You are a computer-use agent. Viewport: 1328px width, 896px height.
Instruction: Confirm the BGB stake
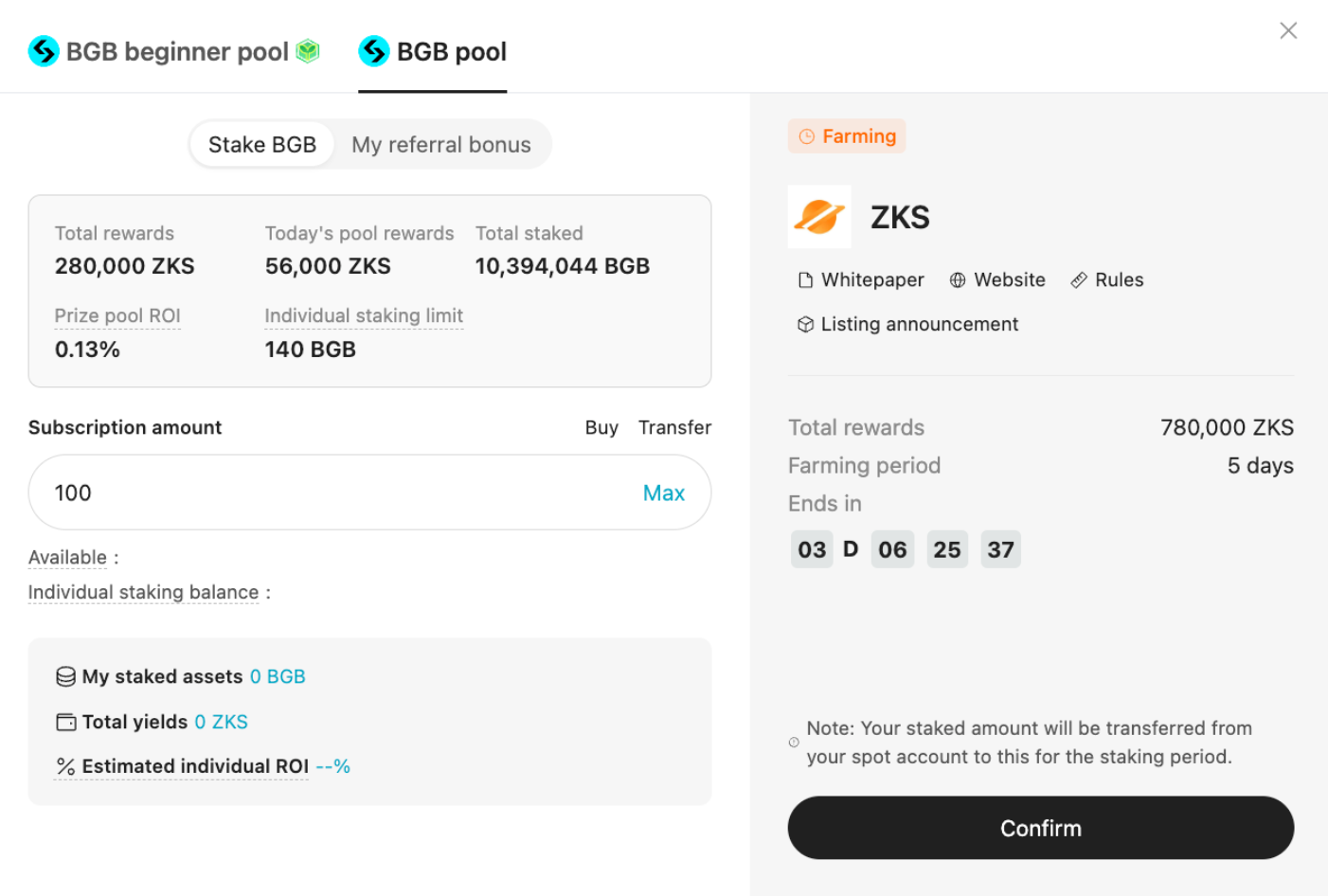click(x=1041, y=828)
